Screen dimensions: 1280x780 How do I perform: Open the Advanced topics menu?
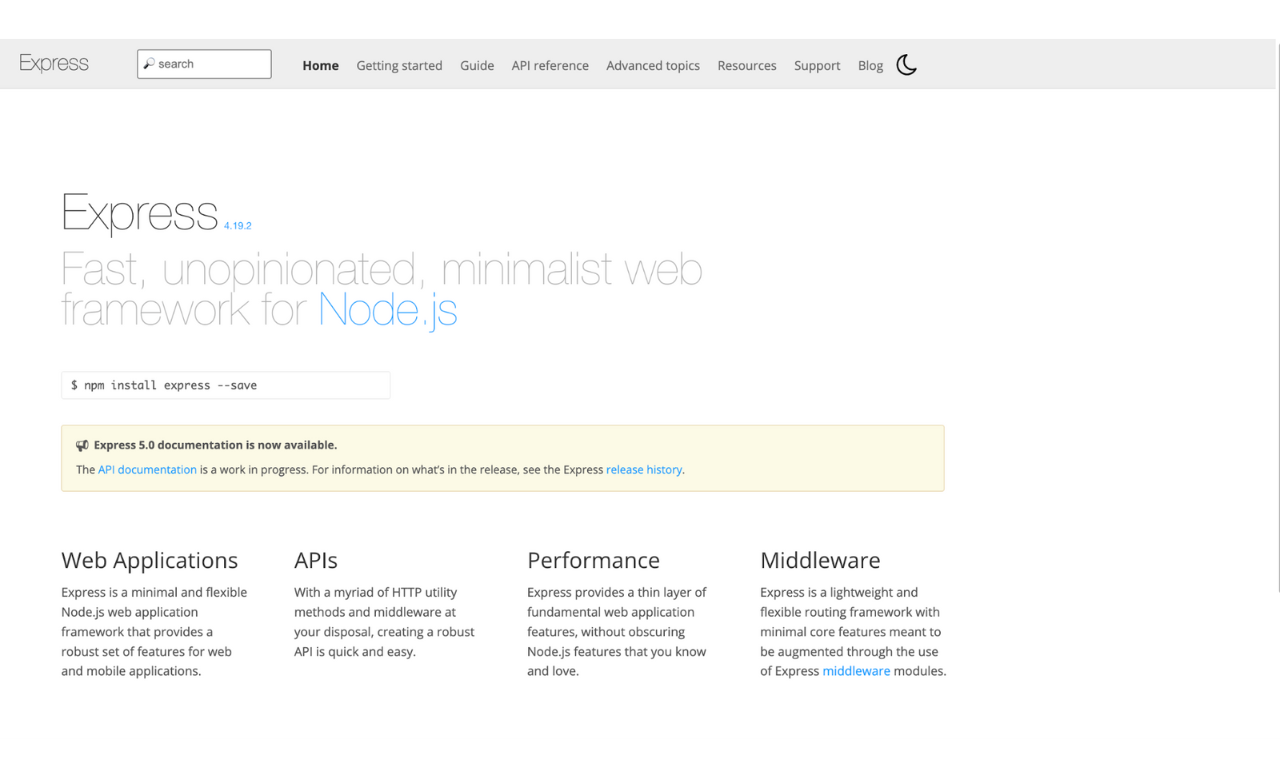653,65
